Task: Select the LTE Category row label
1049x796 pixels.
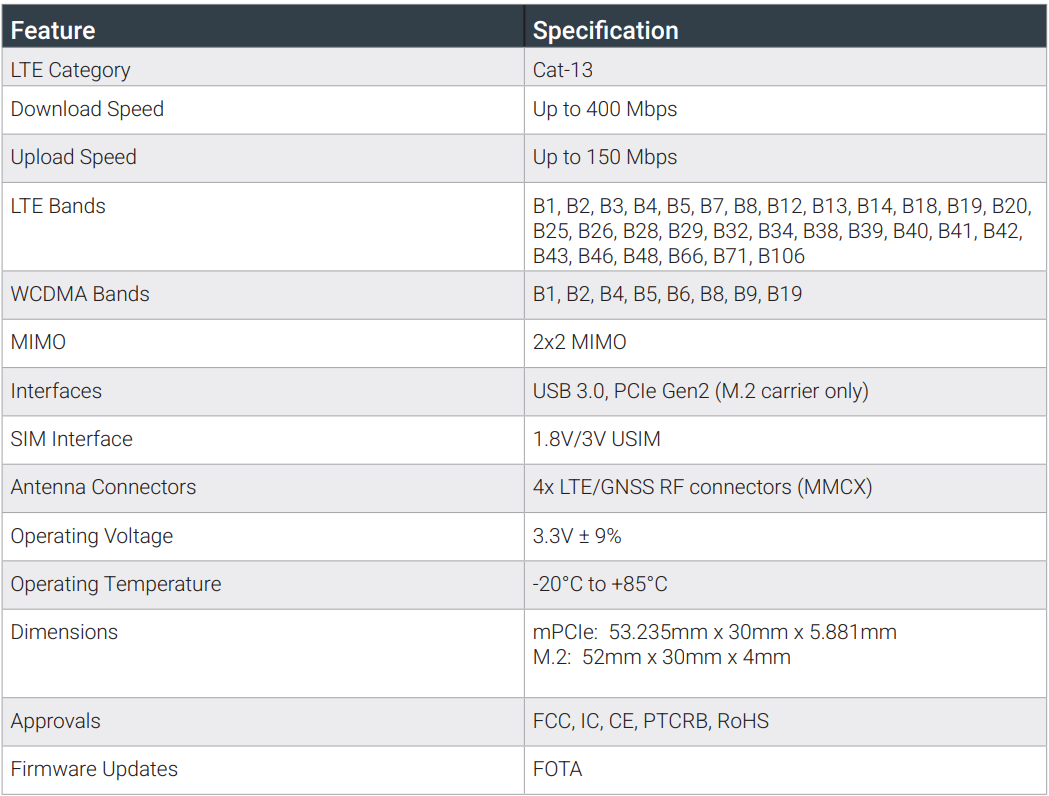Action: coord(70,70)
